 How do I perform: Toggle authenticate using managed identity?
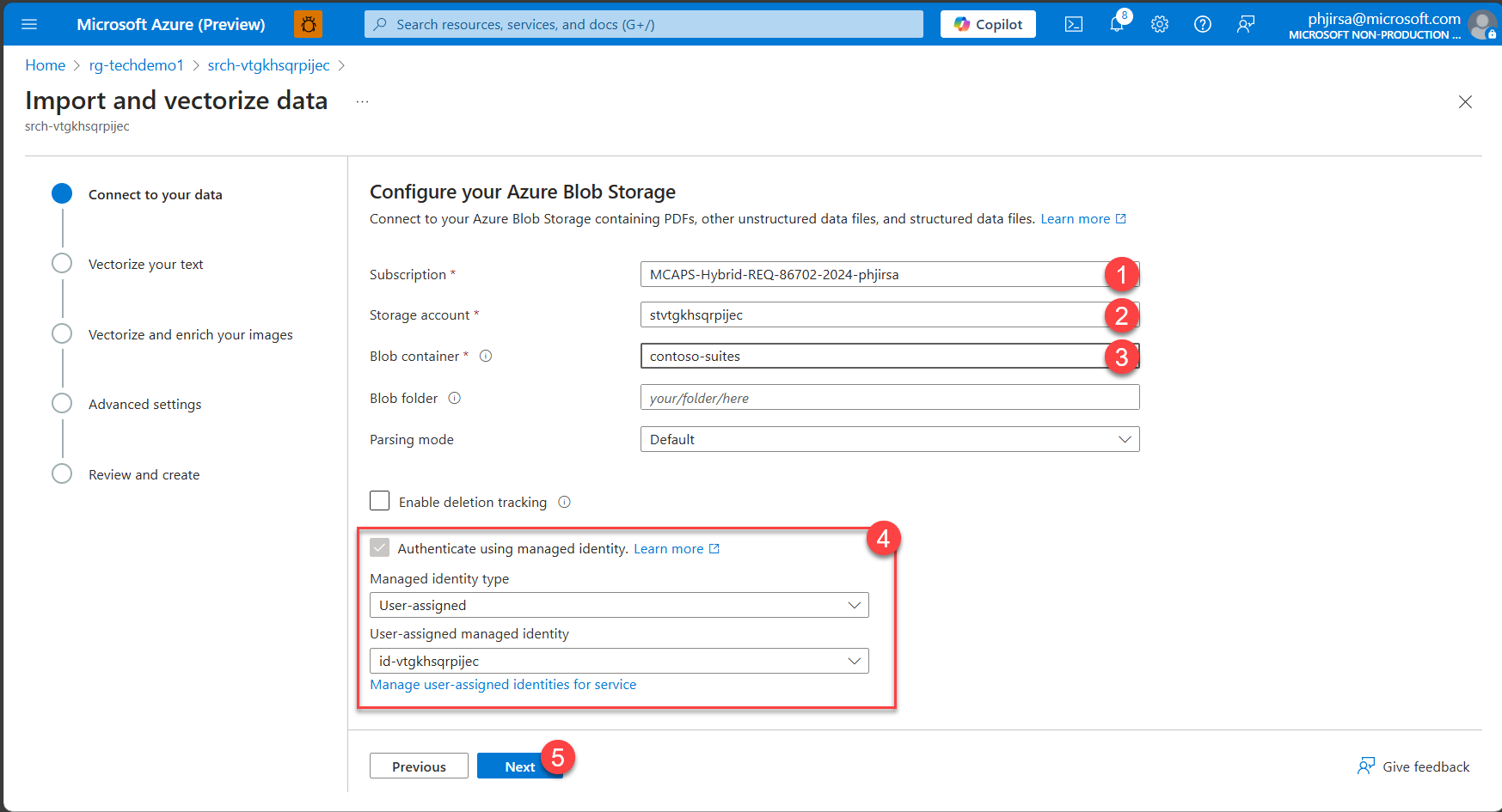click(380, 547)
